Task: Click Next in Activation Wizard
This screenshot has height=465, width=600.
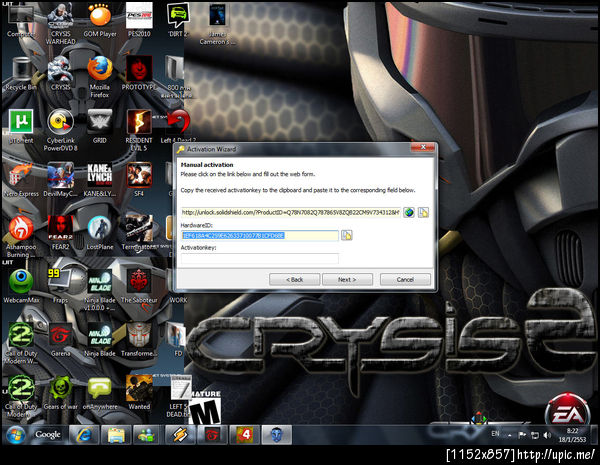Action: (x=347, y=279)
